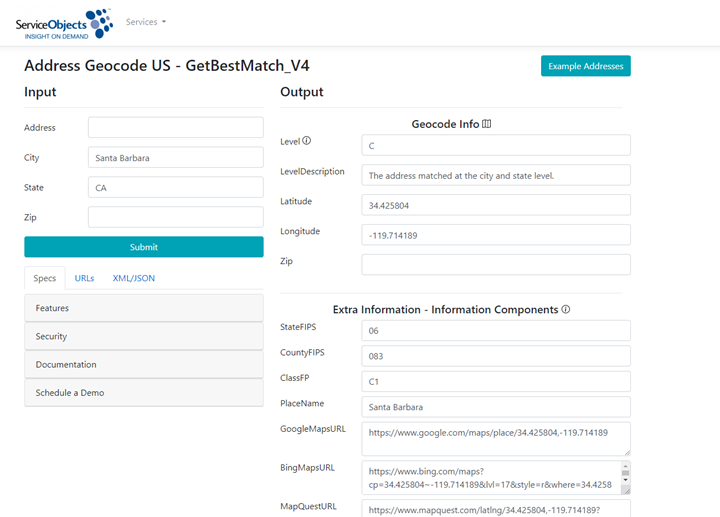The width and height of the screenshot is (720, 517).
Task: Click the Example Addresses button
Action: [x=585, y=66]
